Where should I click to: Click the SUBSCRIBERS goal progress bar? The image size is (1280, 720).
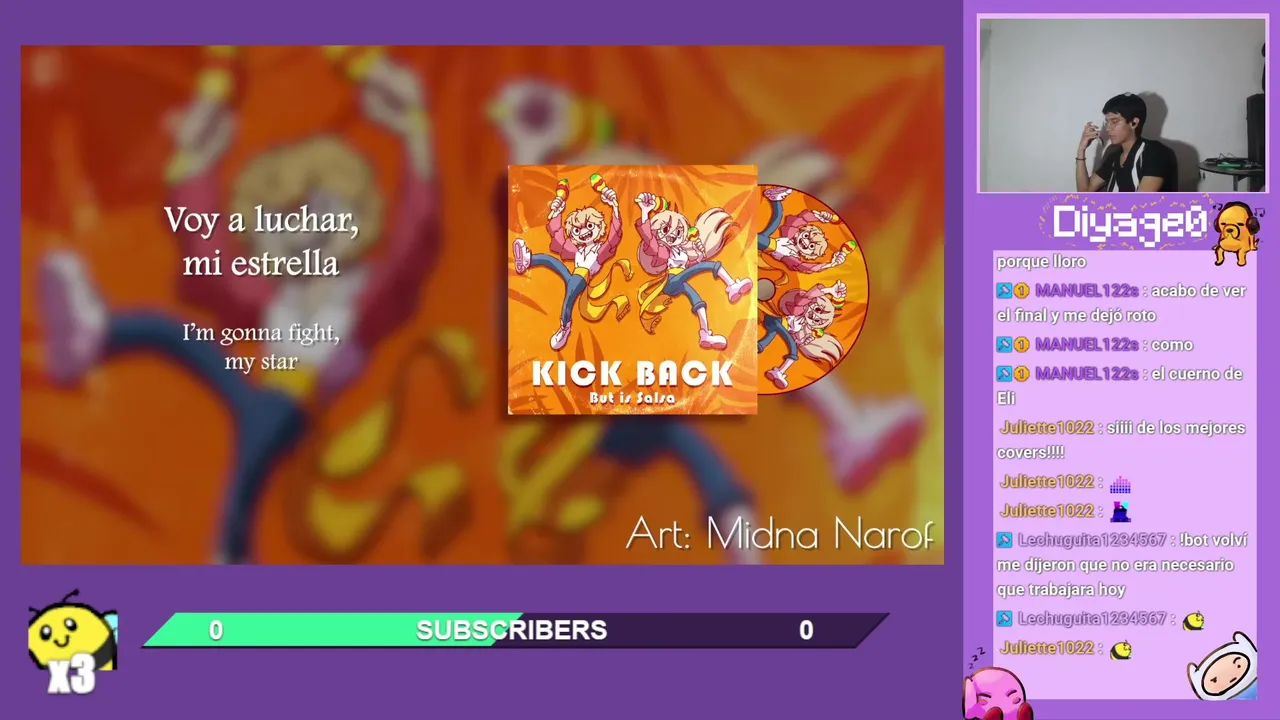tap(515, 630)
